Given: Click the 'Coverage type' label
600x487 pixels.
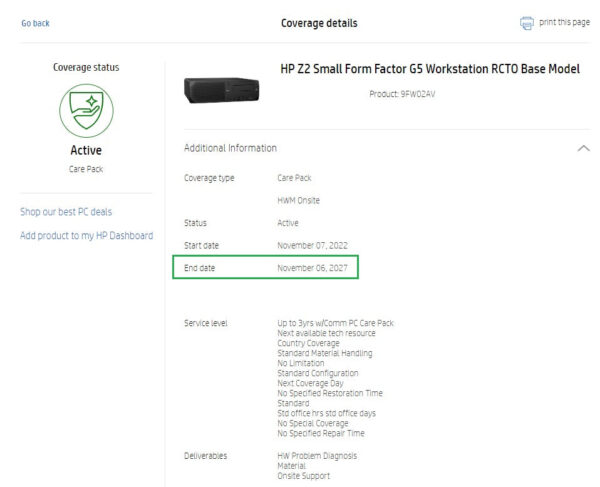Looking at the screenshot, I should (x=209, y=178).
